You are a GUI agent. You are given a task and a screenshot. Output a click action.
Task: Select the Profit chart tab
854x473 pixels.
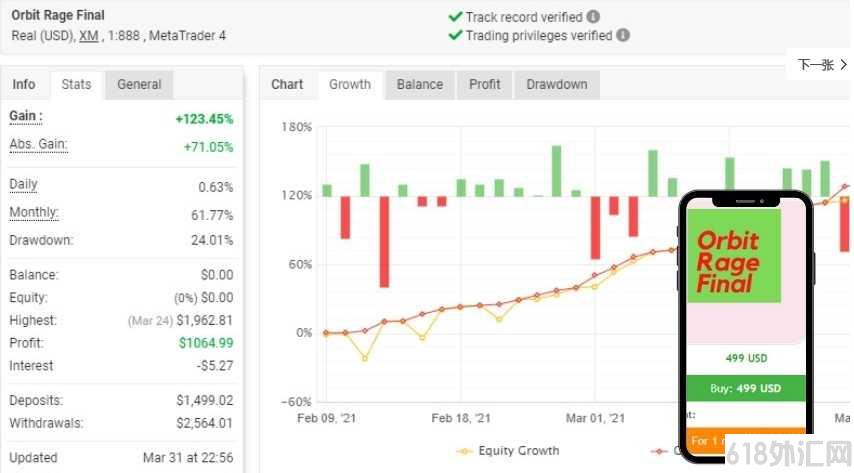[484, 84]
